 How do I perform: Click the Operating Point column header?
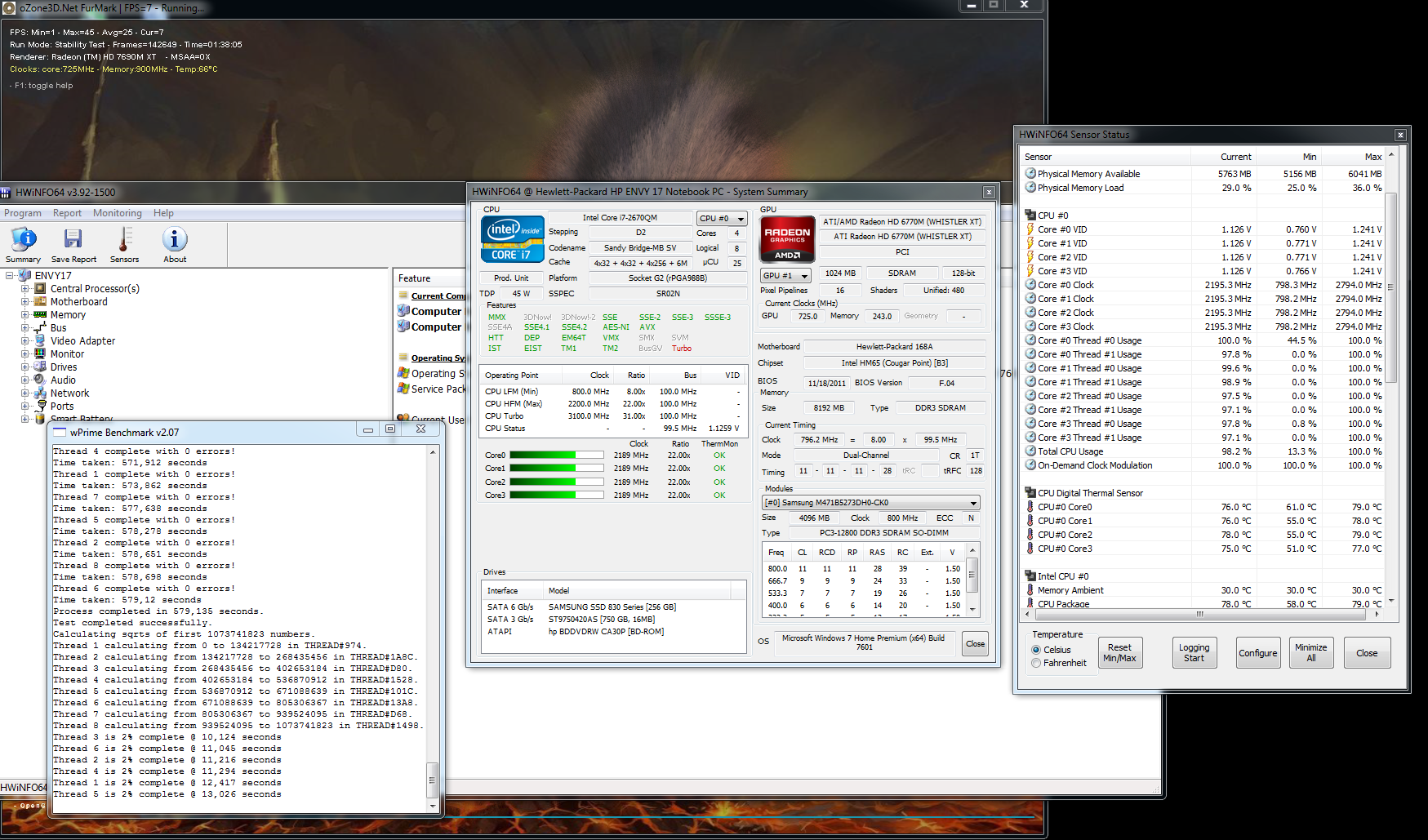coord(520,376)
